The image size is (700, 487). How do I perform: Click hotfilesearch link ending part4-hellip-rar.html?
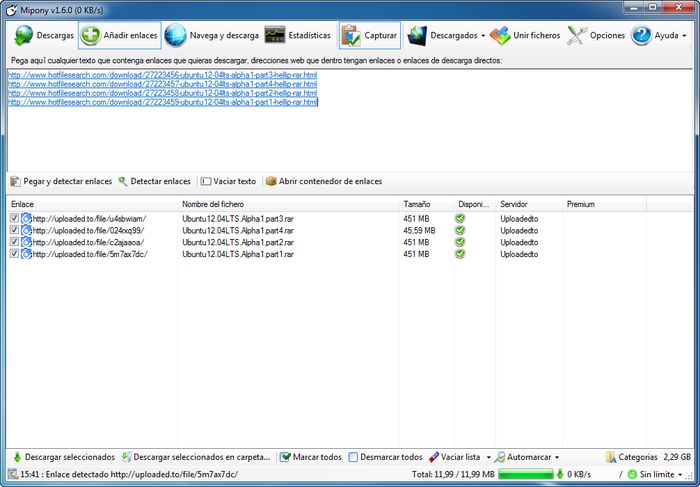[x=162, y=84]
